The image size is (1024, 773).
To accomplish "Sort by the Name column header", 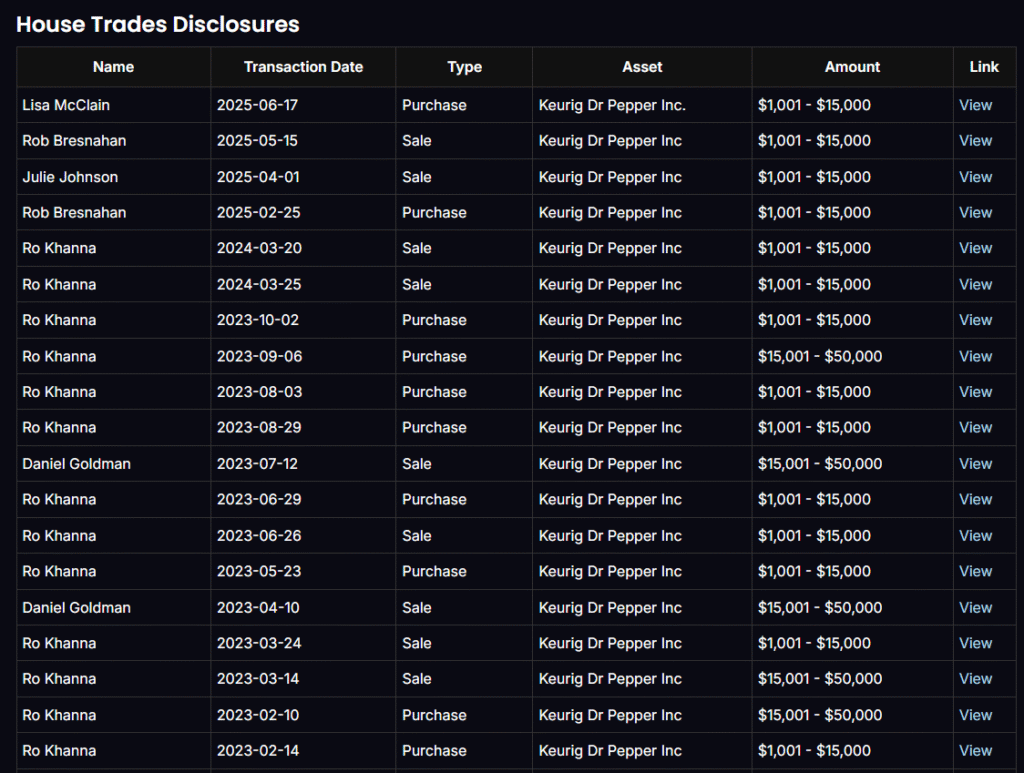I will 113,67.
